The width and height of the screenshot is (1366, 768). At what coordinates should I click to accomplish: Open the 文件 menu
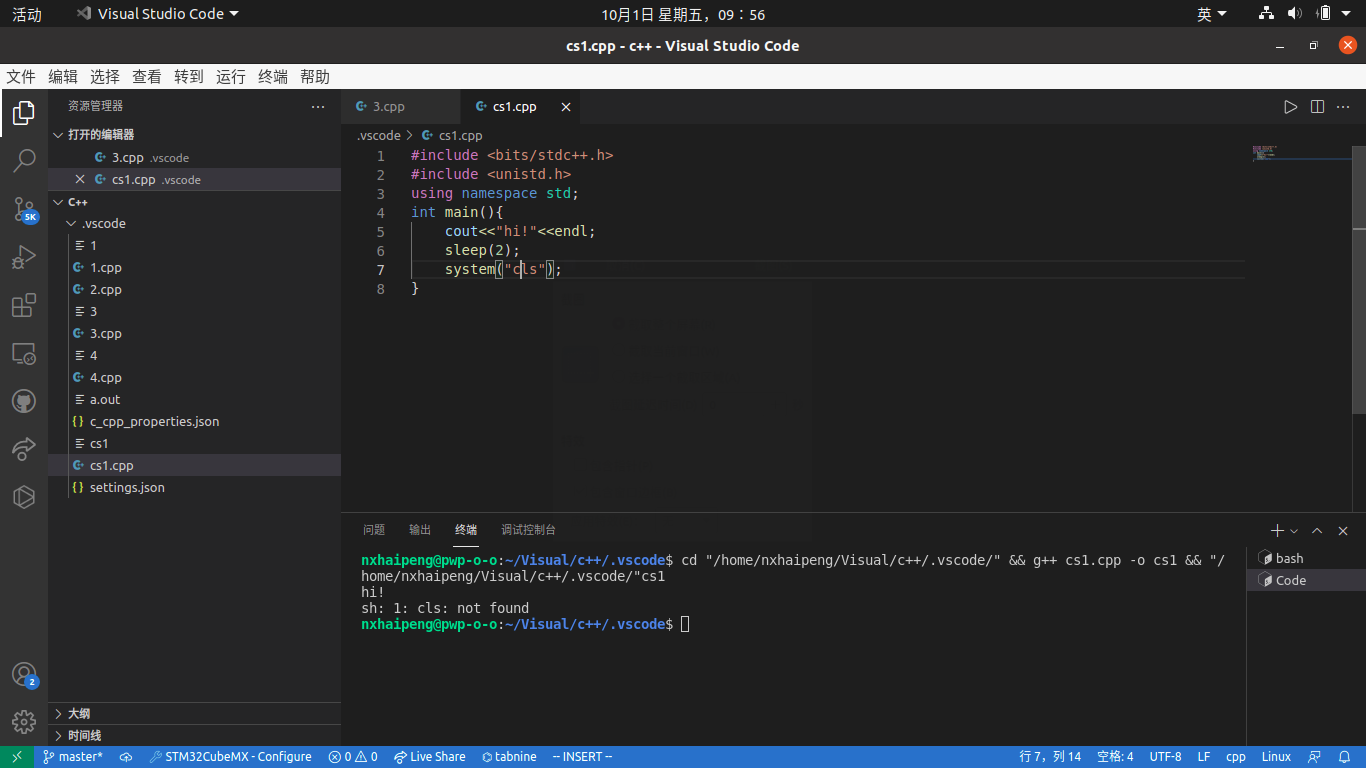(21, 77)
